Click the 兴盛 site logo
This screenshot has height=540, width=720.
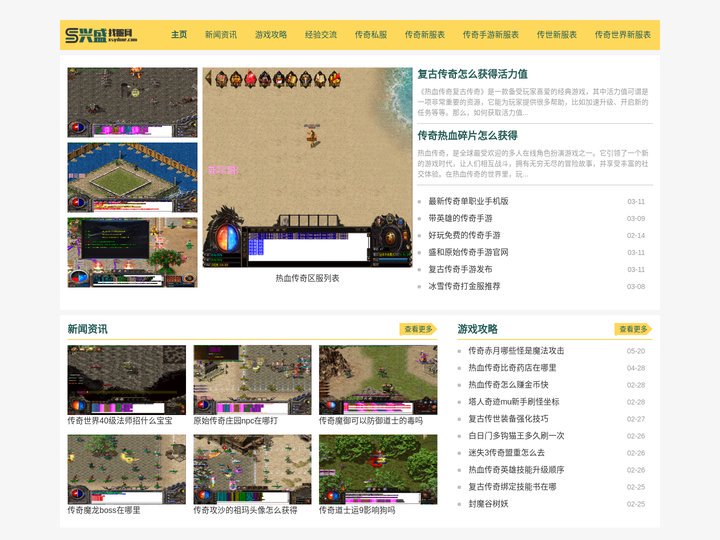(x=101, y=35)
